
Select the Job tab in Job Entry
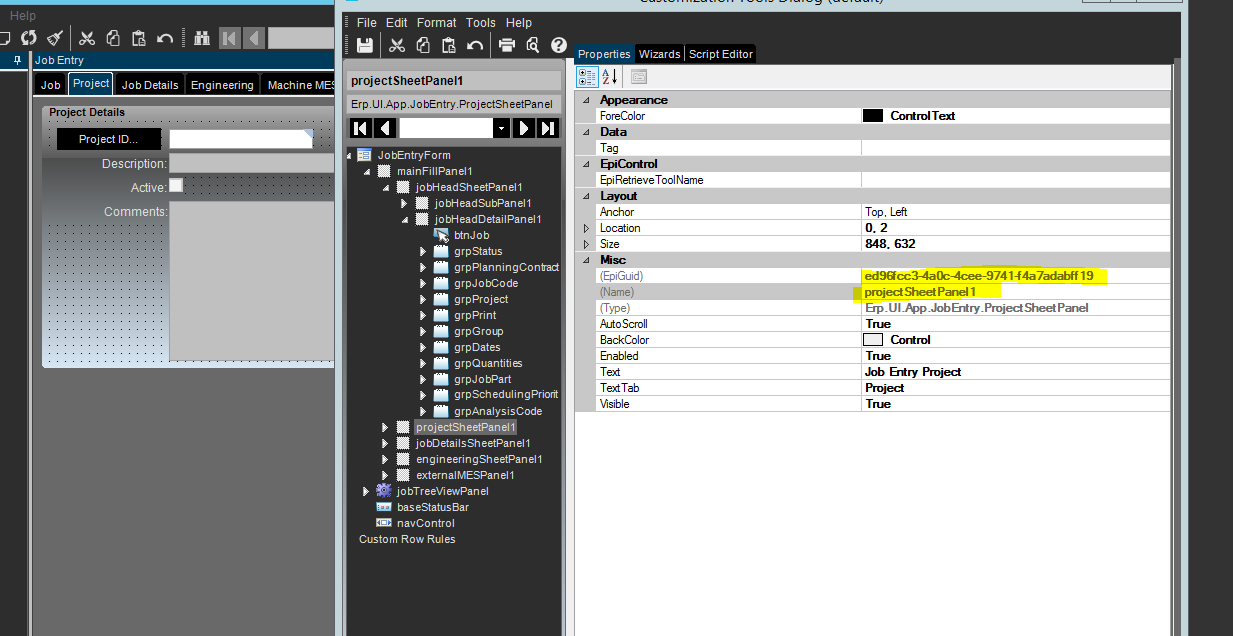(51, 85)
